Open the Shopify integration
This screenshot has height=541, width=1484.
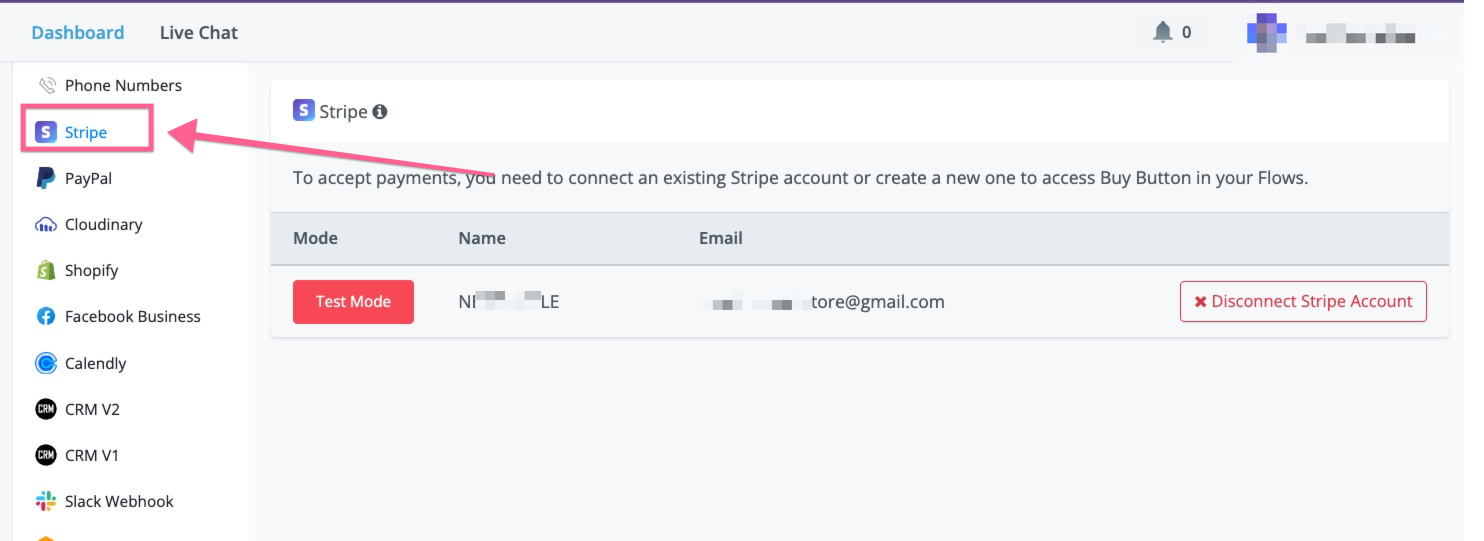pyautogui.click(x=92, y=270)
